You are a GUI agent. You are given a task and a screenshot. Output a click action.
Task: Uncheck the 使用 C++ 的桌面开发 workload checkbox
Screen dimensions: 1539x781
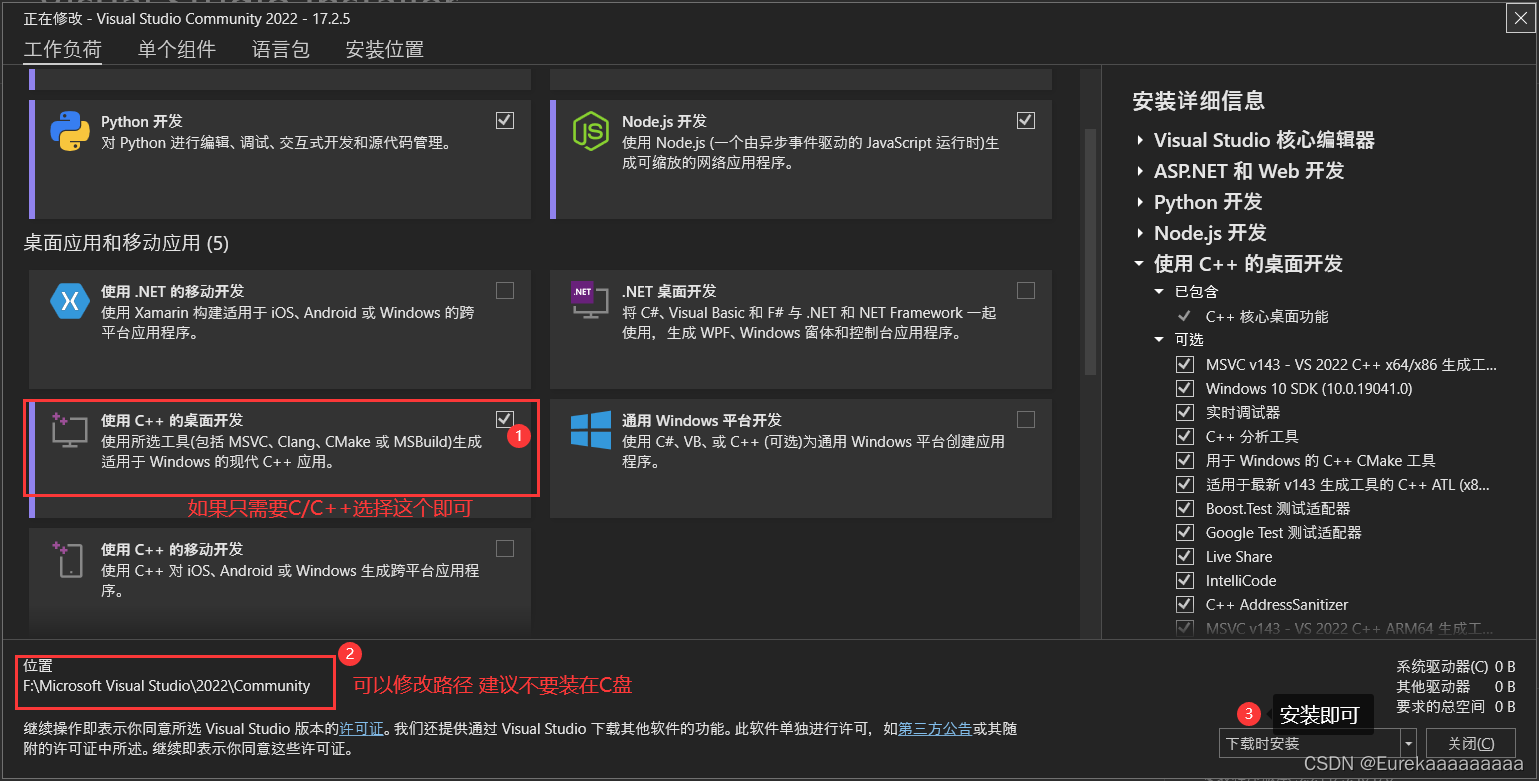tap(505, 419)
